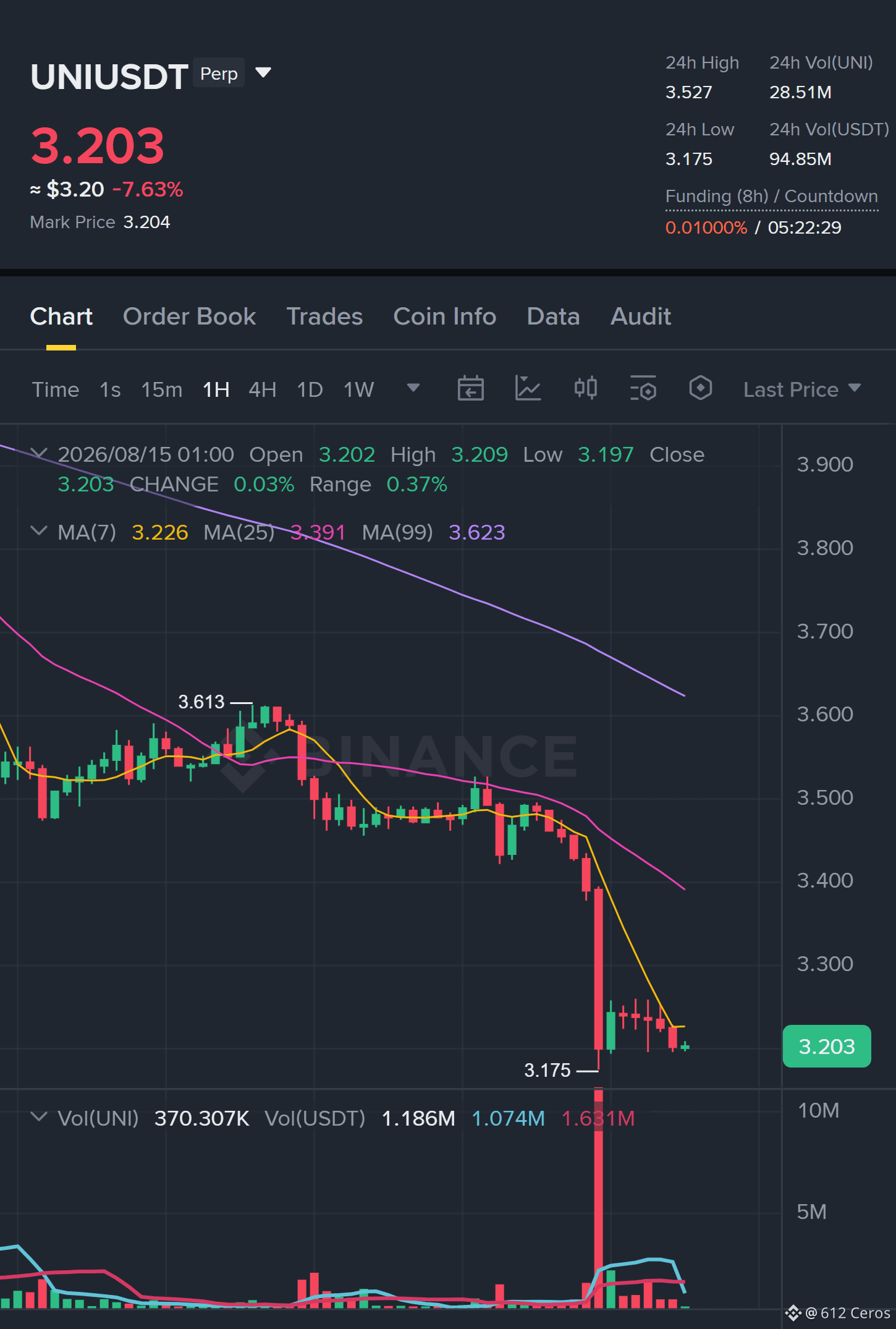Select the 1D interval
The height and width of the screenshot is (1329, 896).
click(310, 389)
